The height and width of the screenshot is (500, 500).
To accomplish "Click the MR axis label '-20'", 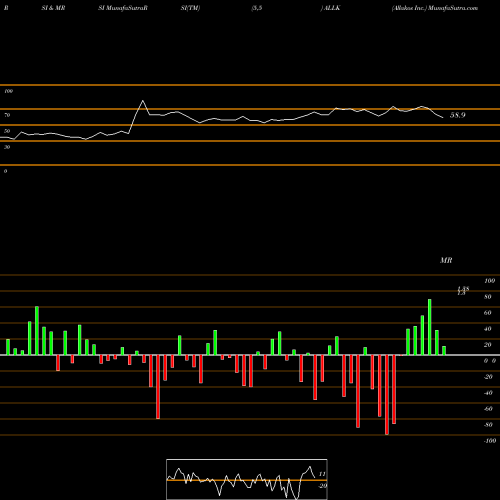I will 488,377.
